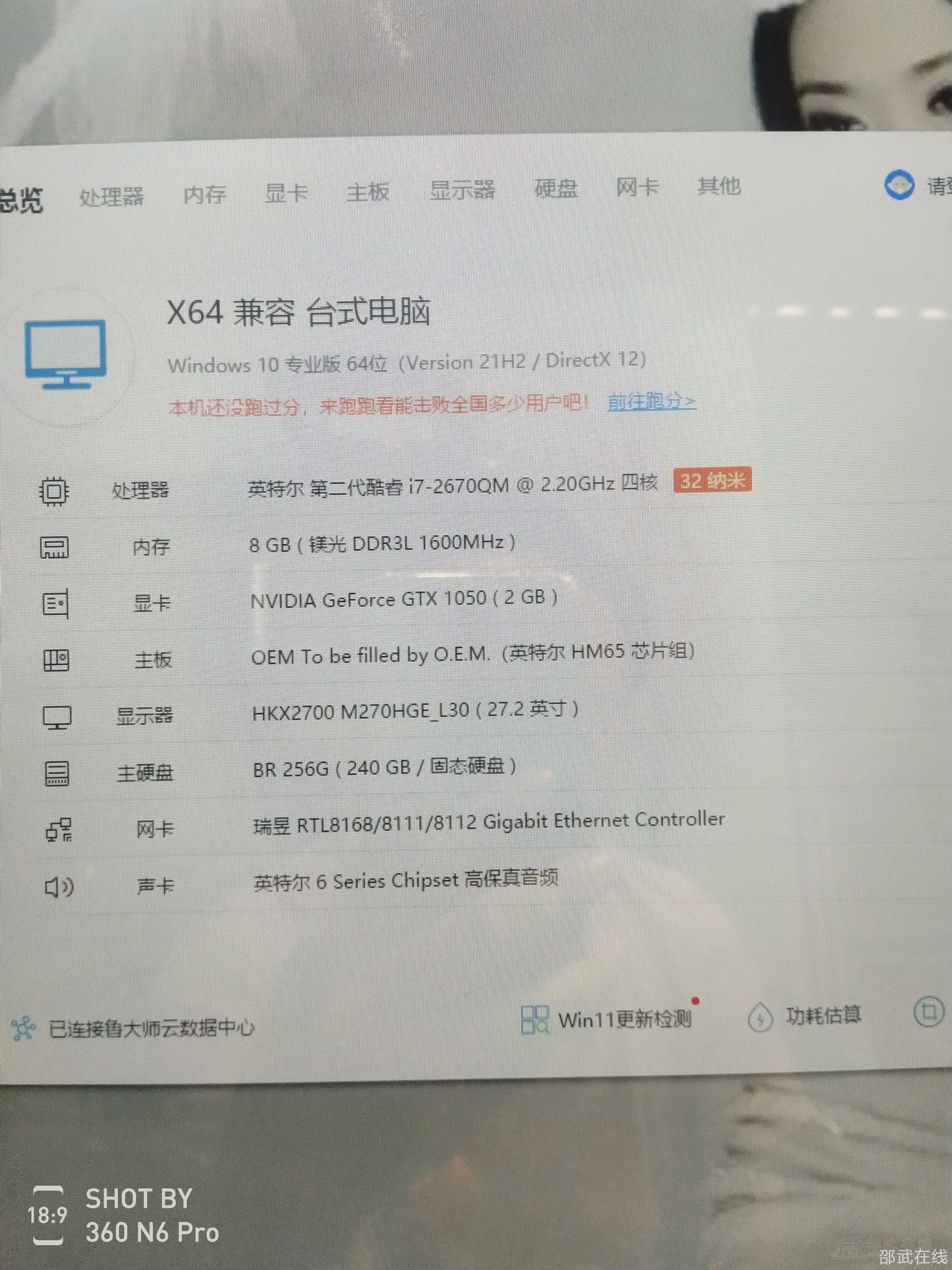Click the cloud data center icon
952x1270 pixels.
point(23,1028)
